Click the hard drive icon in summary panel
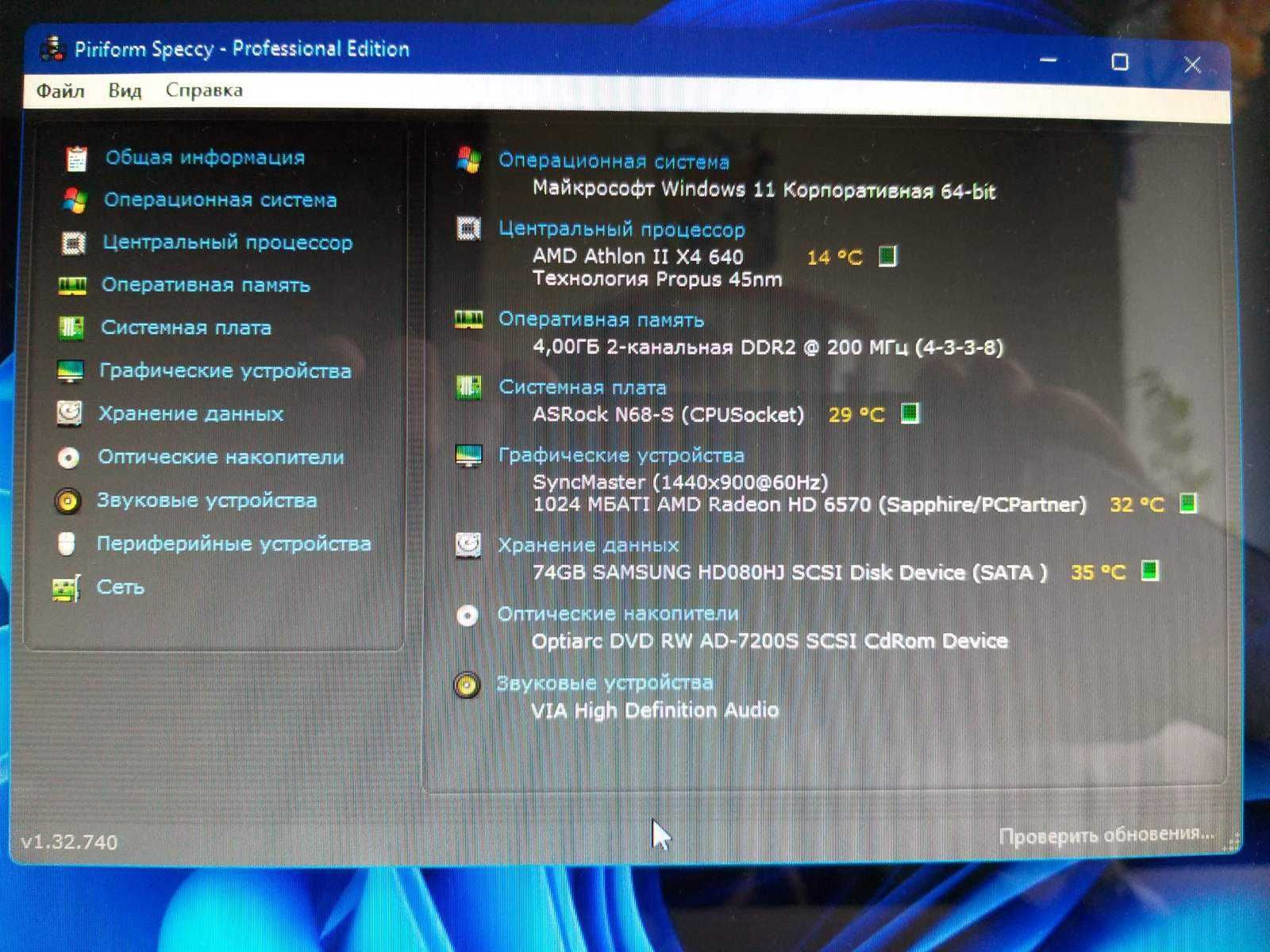The height and width of the screenshot is (952, 1270). click(x=468, y=545)
